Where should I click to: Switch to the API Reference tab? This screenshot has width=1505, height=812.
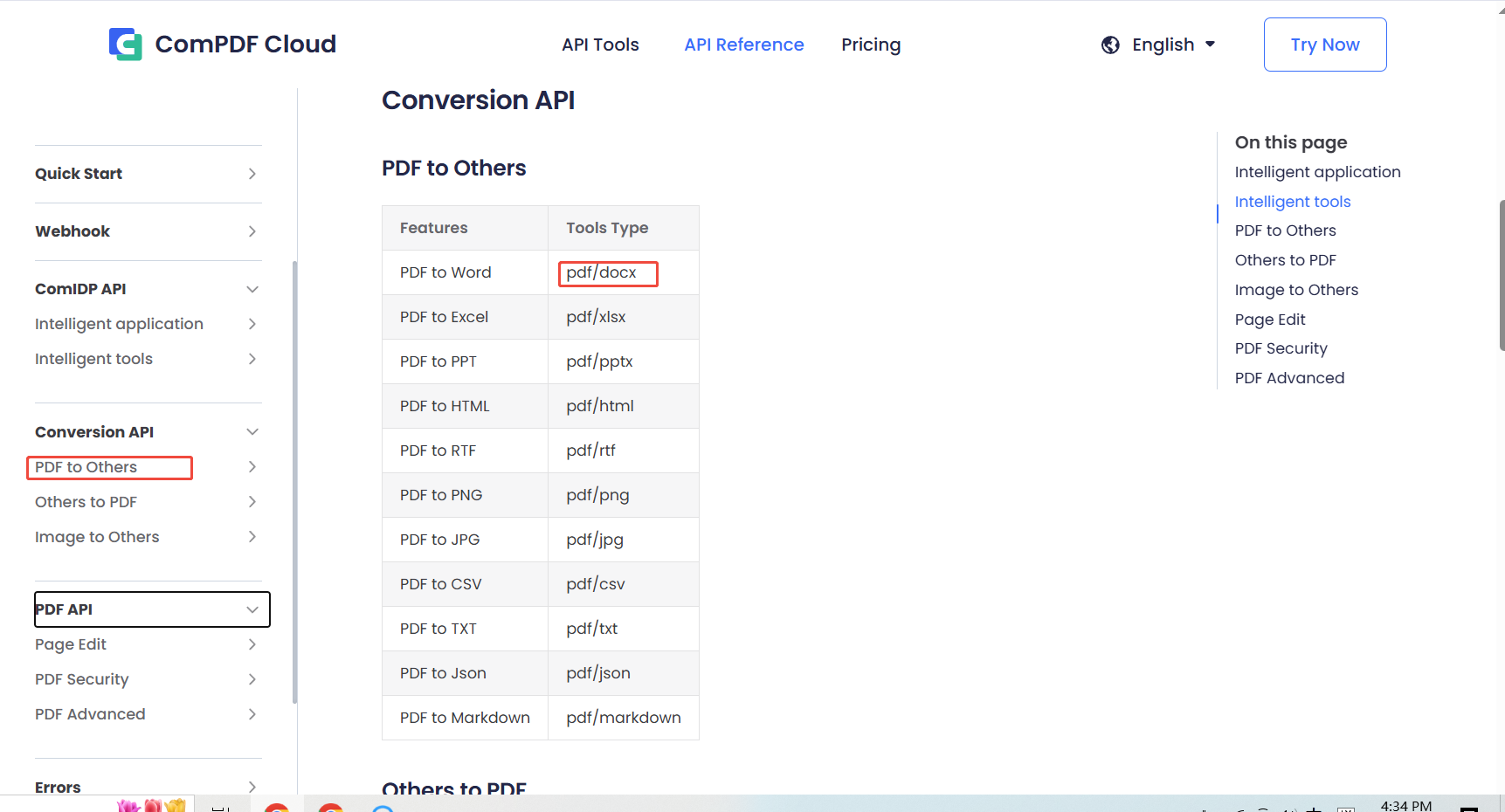pos(744,44)
